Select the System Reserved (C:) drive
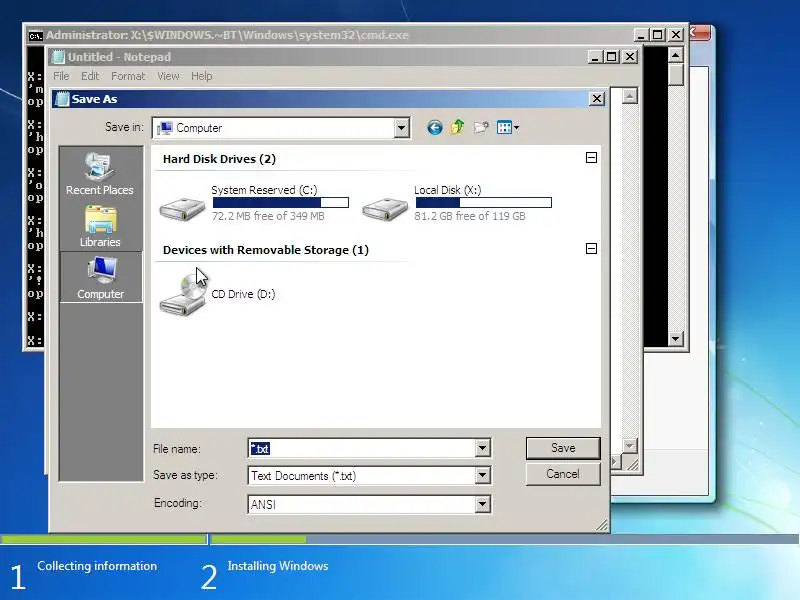Viewport: 800px width, 600px height. (254, 203)
